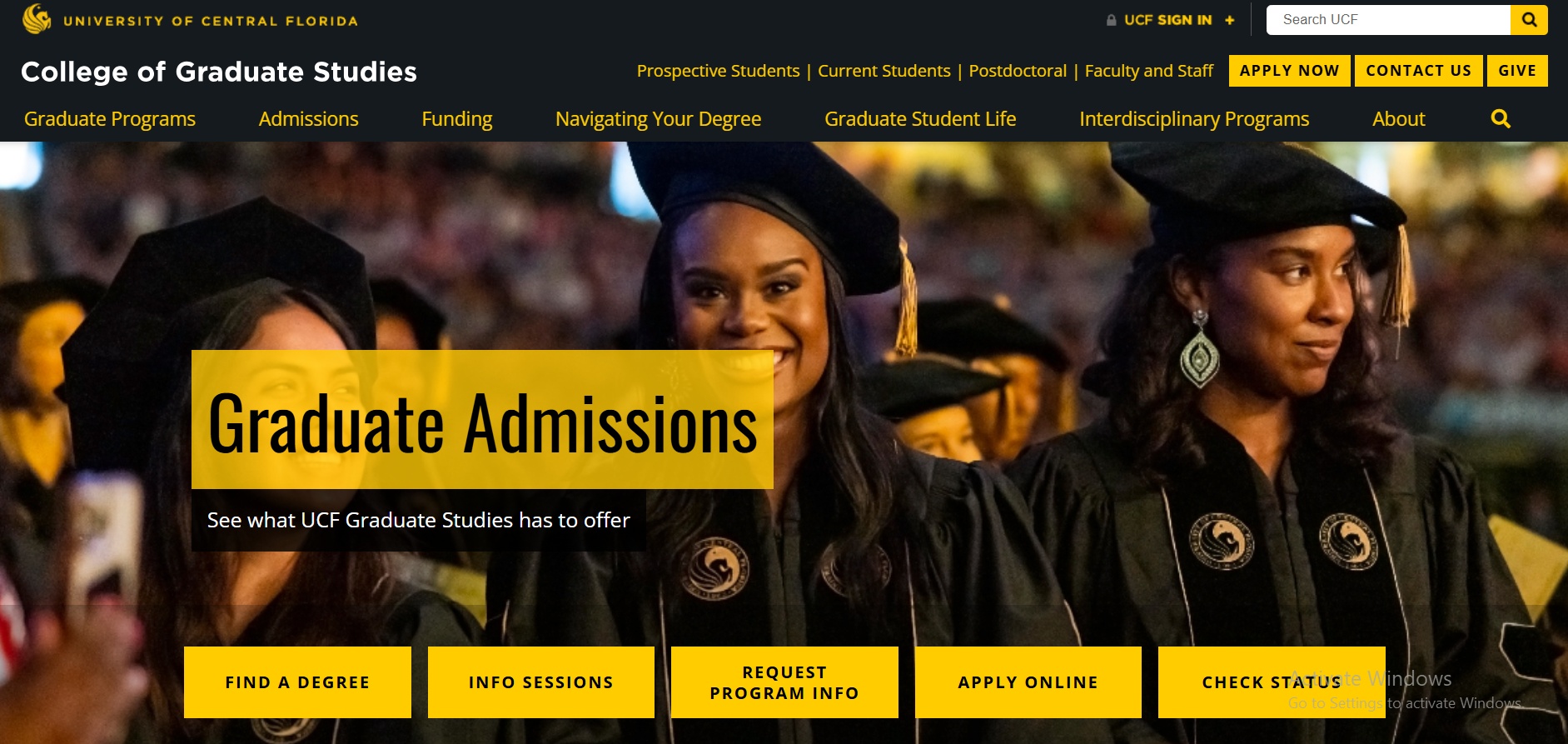Image resolution: width=1568 pixels, height=744 pixels.
Task: Open the Funding navigation menu
Action: [x=457, y=119]
